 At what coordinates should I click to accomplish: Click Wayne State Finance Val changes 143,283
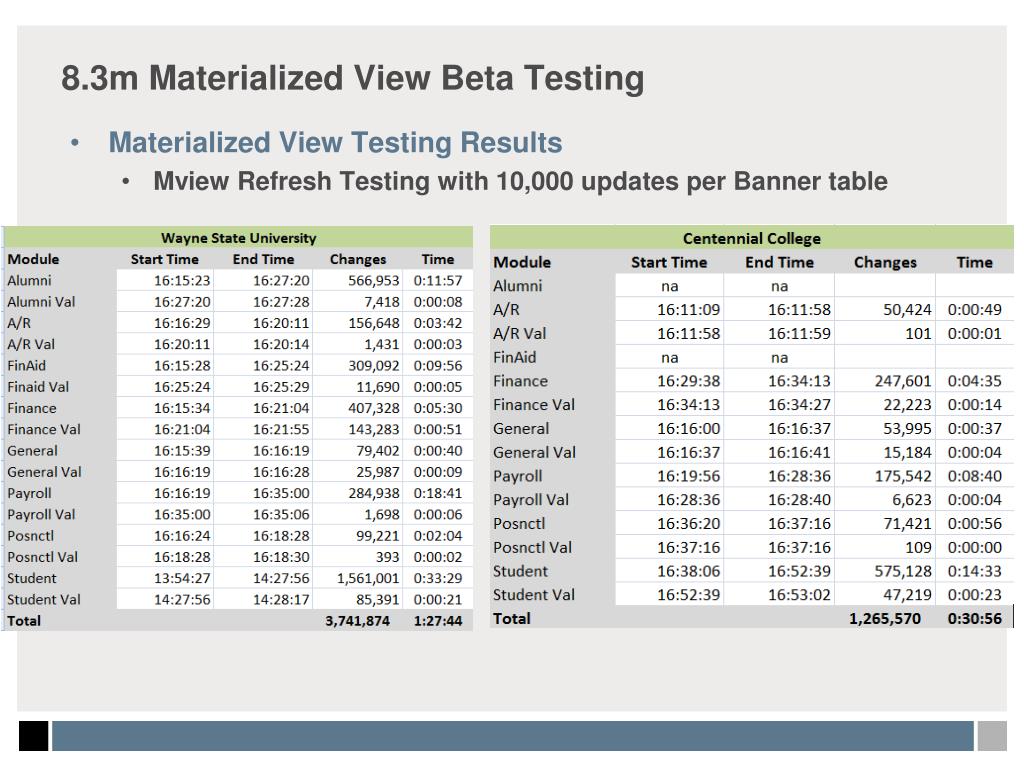click(374, 429)
